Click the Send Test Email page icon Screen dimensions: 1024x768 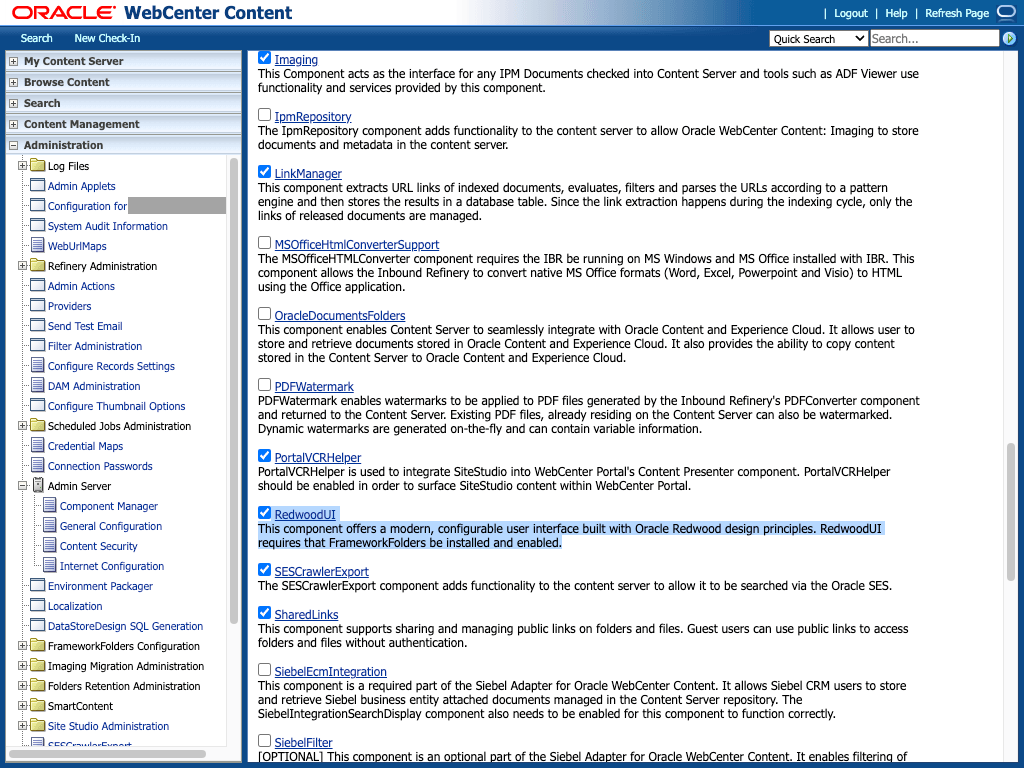[x=38, y=325]
